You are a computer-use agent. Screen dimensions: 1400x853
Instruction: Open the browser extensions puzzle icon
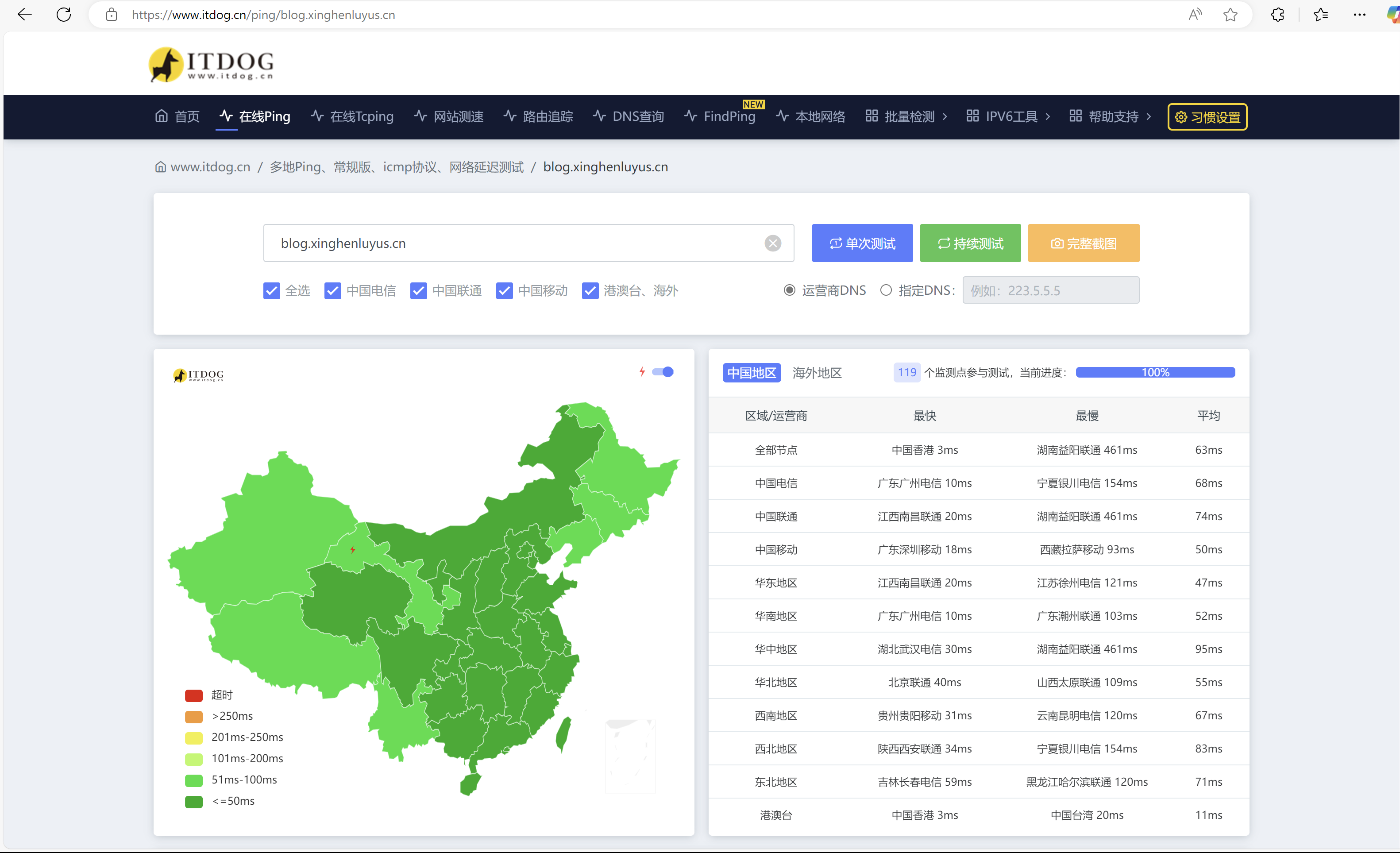tap(1278, 15)
